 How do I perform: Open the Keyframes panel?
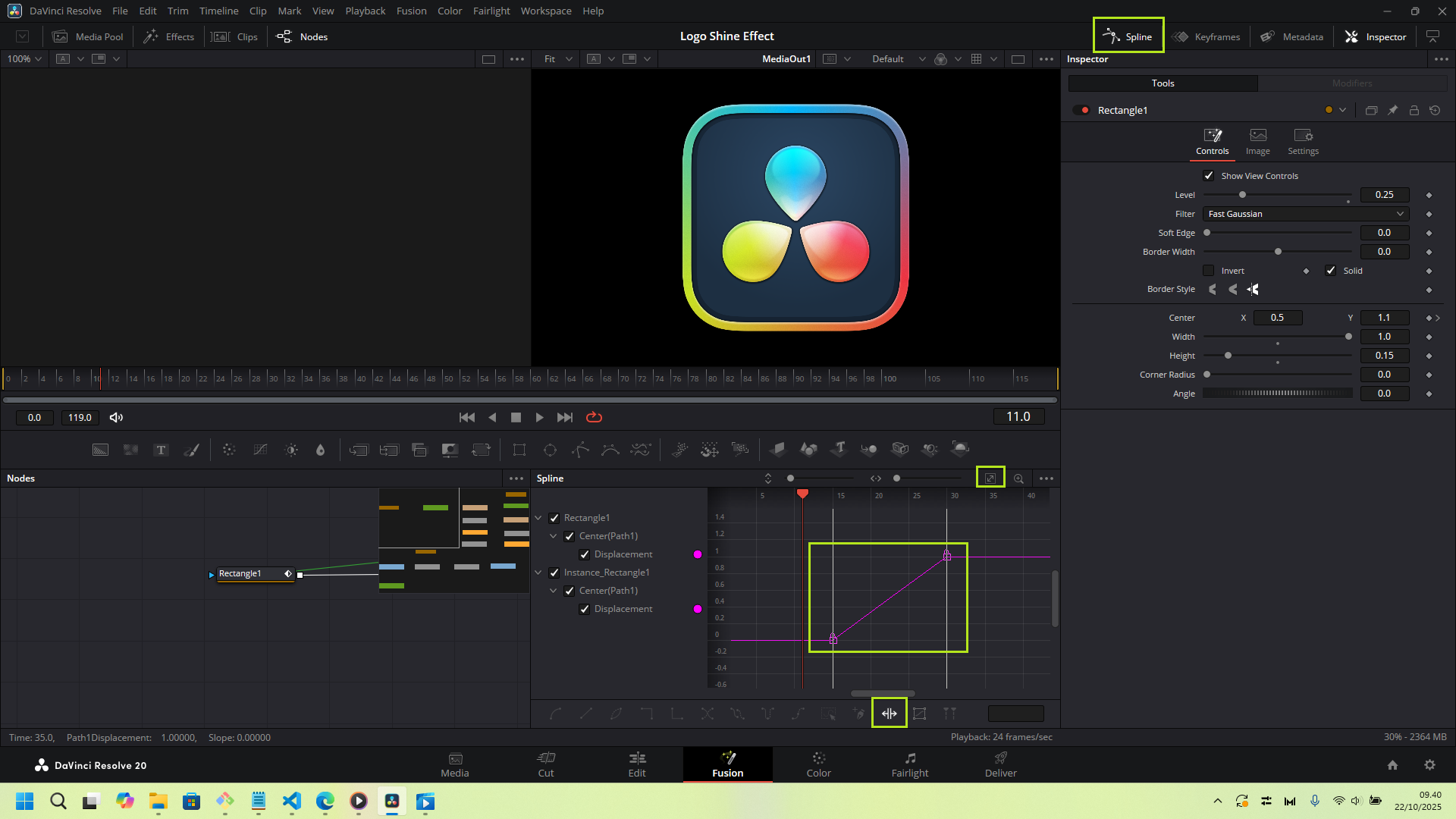coord(1207,36)
